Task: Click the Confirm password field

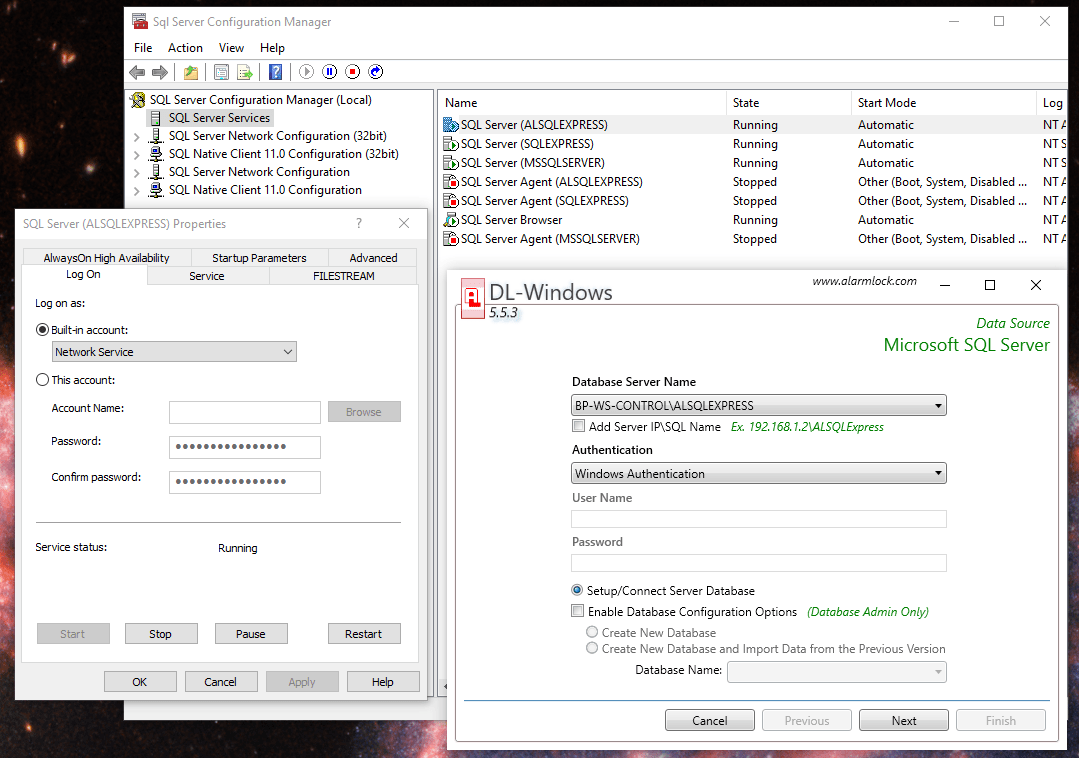Action: point(244,482)
